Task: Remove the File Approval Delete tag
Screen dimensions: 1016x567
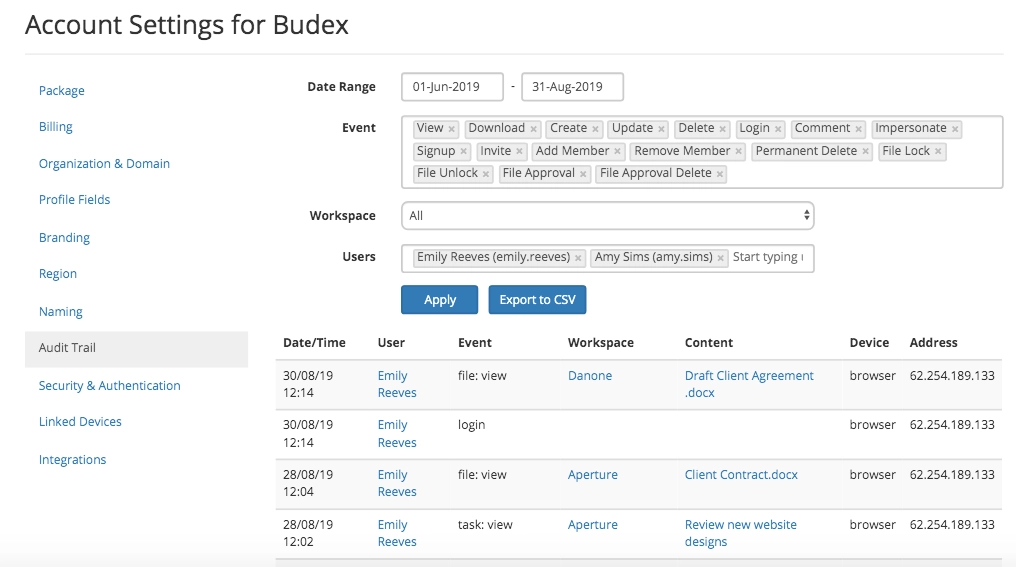Action: [x=721, y=174]
